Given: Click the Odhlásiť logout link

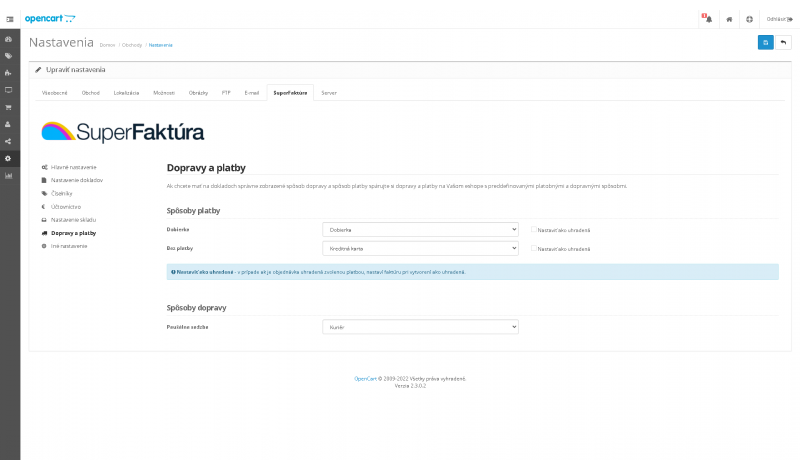Looking at the screenshot, I should [x=779, y=18].
